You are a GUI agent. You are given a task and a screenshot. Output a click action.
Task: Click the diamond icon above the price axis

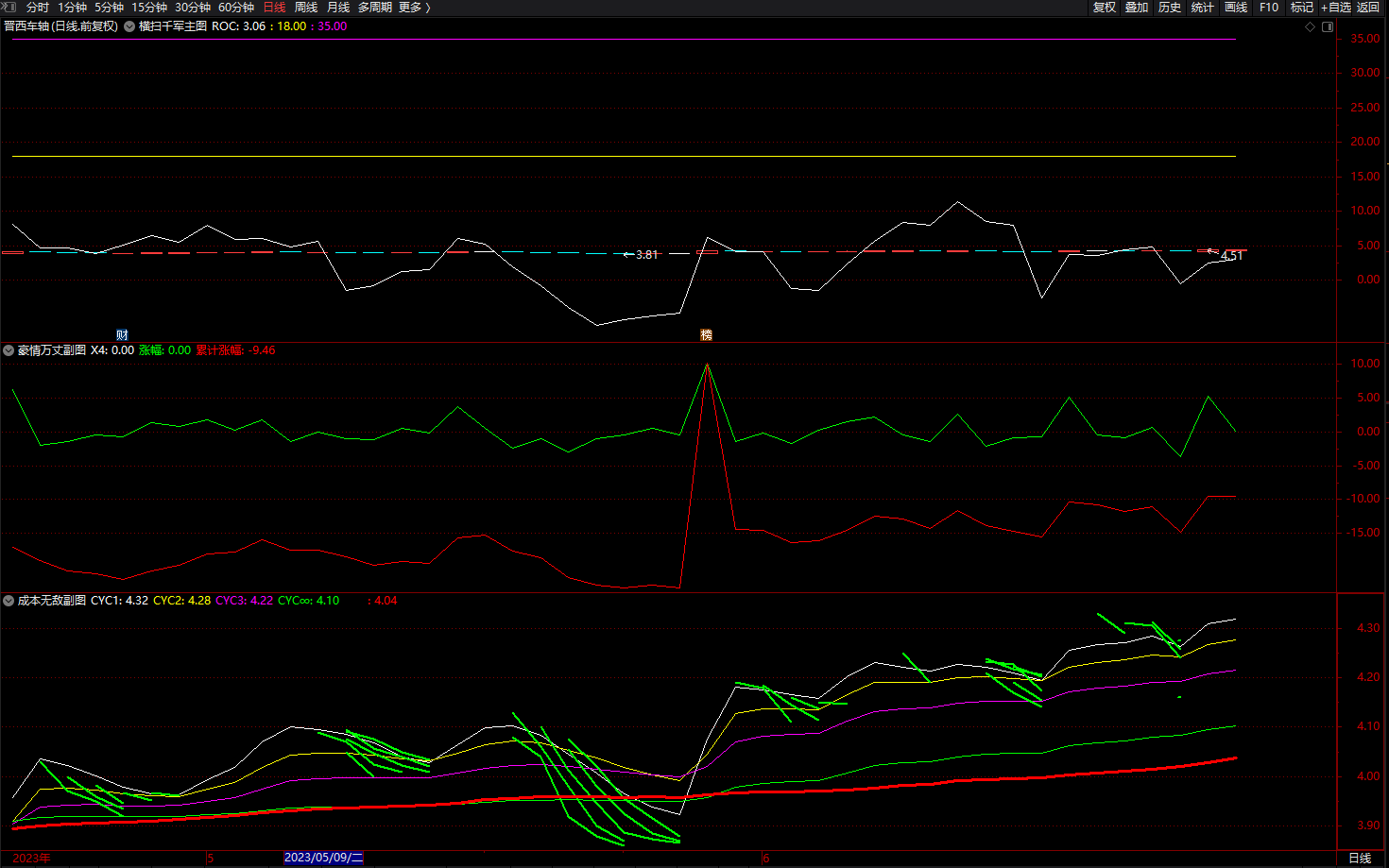coord(1310,26)
